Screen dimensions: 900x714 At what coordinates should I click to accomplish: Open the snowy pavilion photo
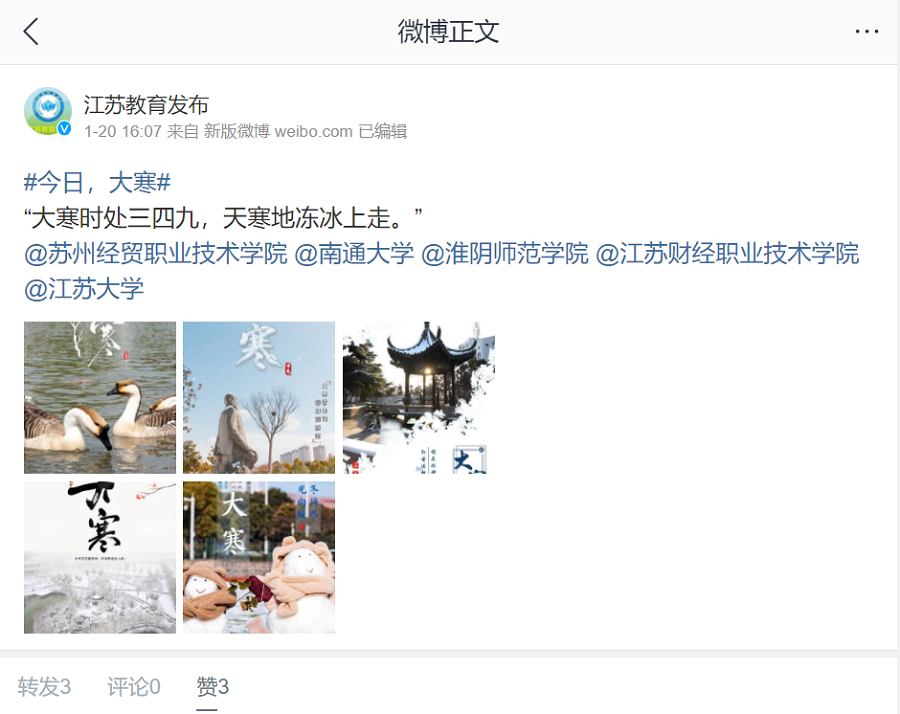418,397
